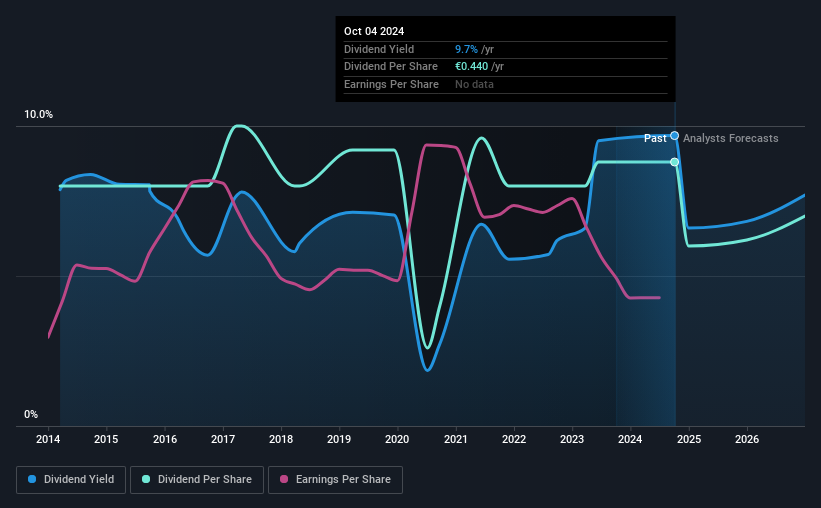Click the 'Analysts Forecasts' label

[x=730, y=138]
